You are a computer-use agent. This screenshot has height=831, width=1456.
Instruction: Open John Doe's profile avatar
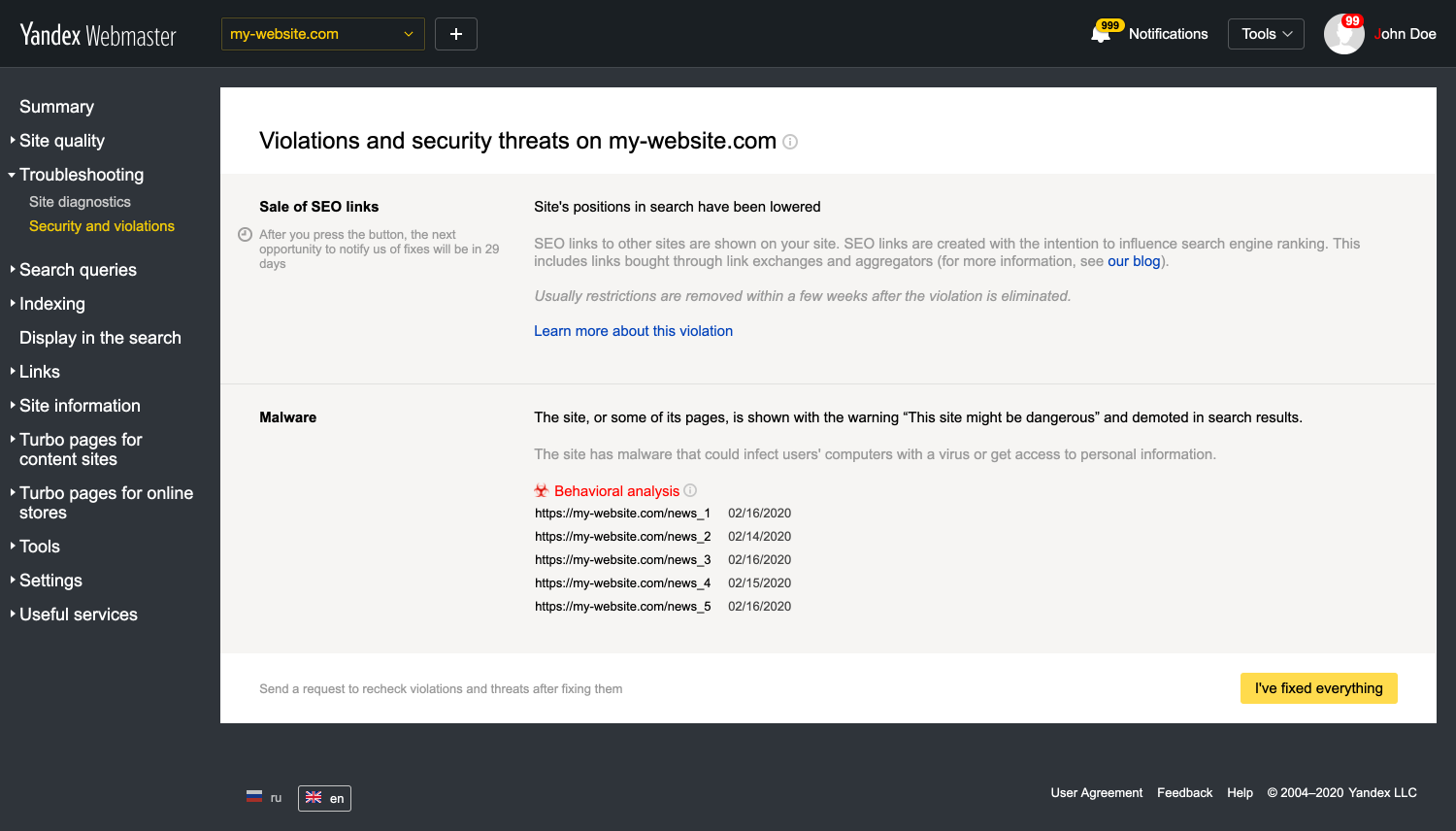1344,34
